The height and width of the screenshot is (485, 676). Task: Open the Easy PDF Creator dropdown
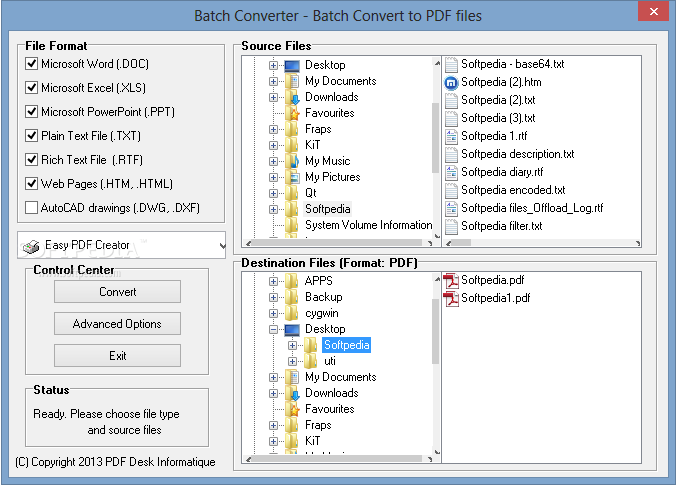click(x=222, y=246)
